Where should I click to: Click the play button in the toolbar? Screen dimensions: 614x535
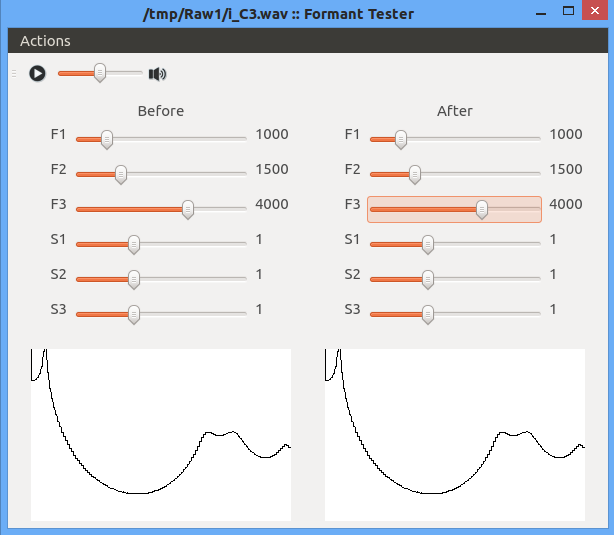click(37, 74)
